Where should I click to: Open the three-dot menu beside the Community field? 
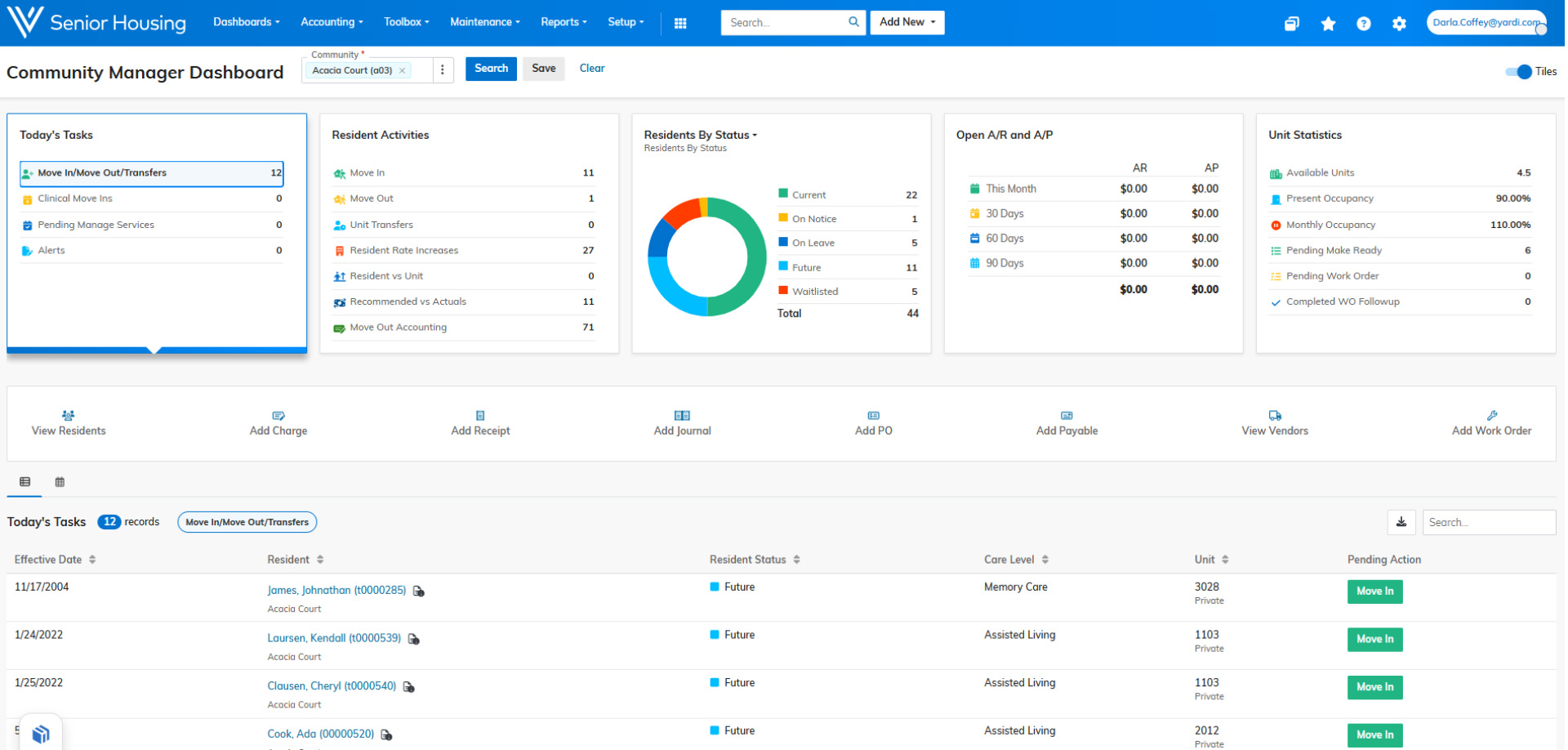443,70
